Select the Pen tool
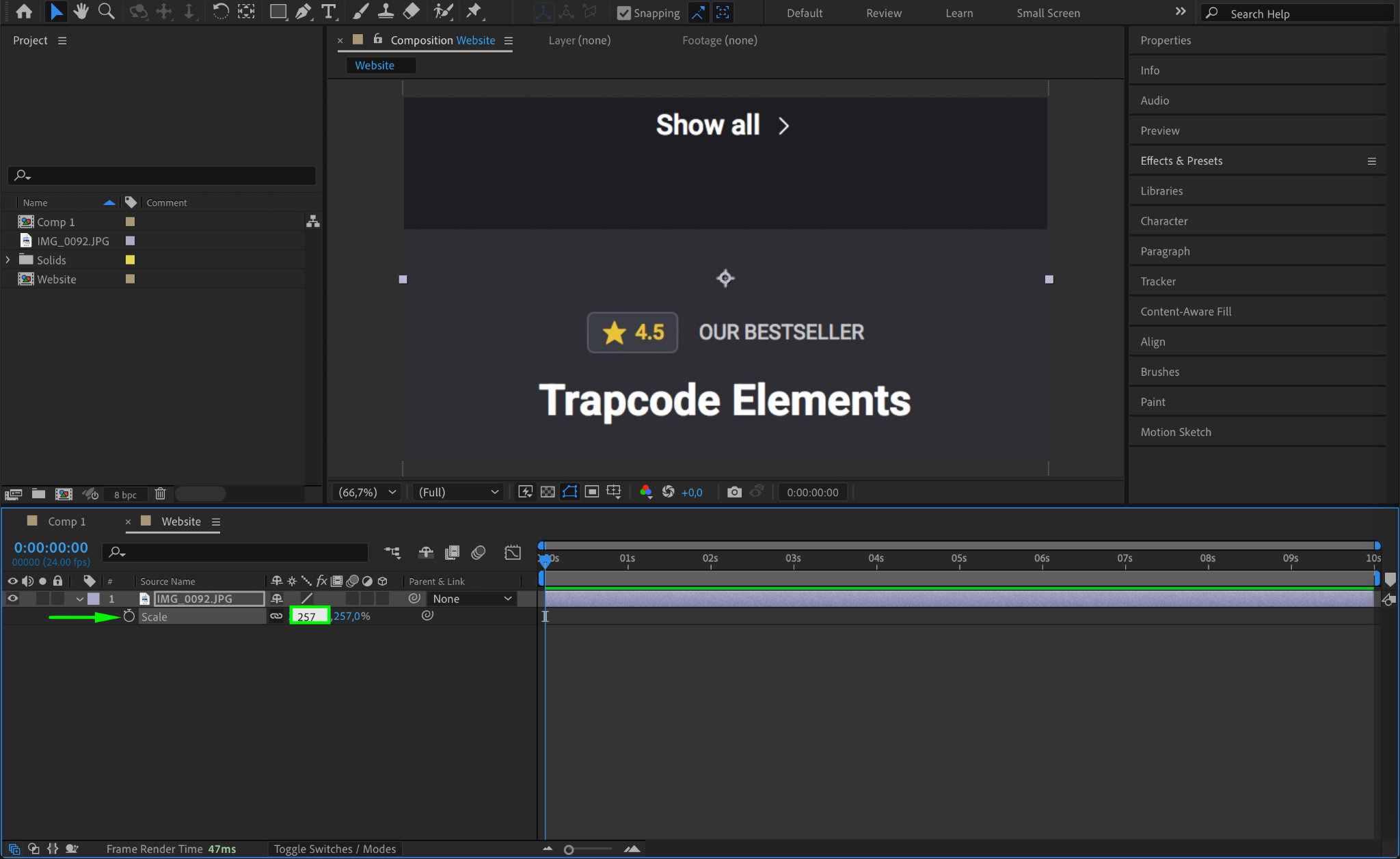Screen dimensions: 1400x859 click(303, 12)
